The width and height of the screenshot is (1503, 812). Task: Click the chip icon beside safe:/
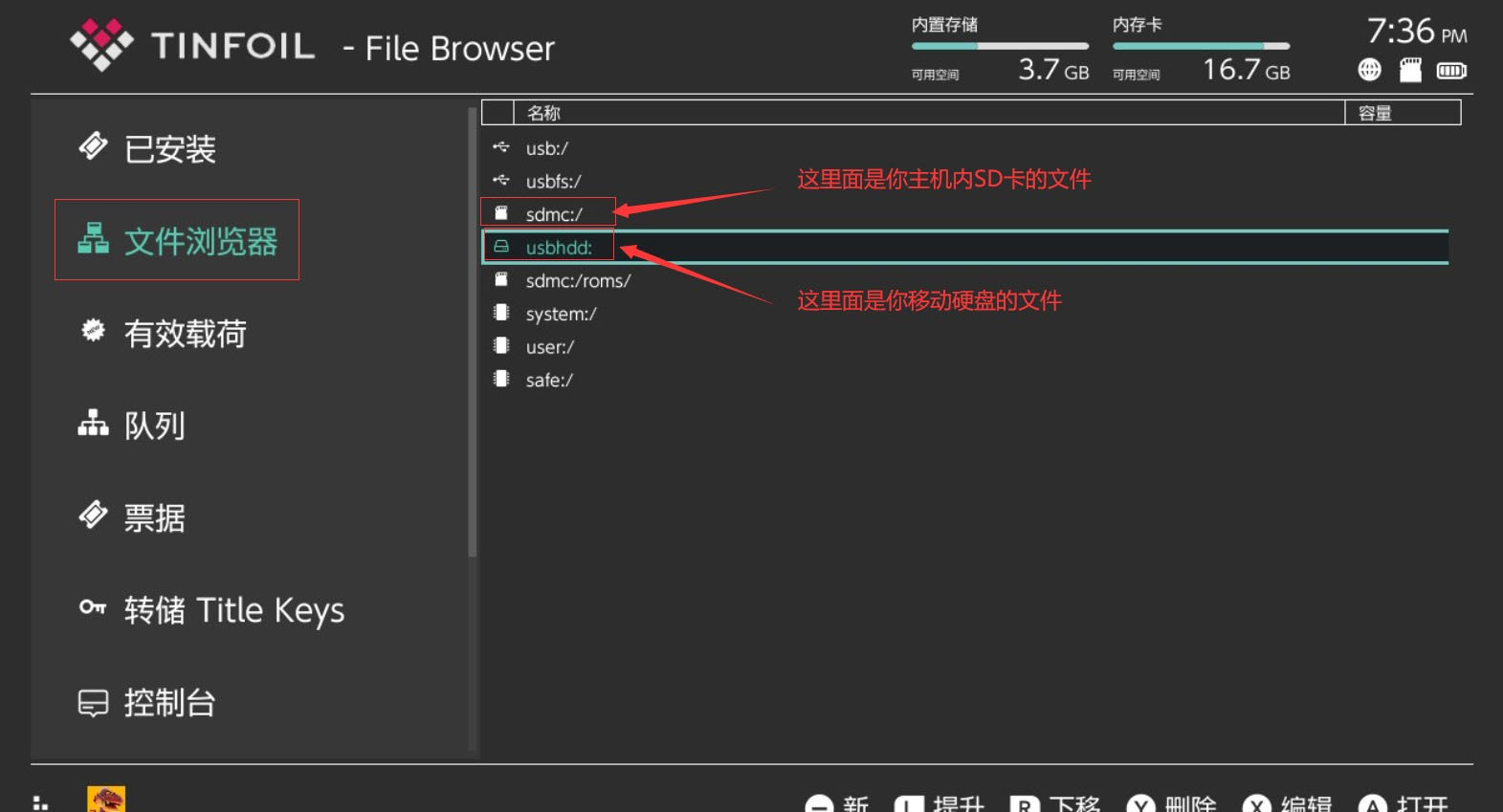pos(501,378)
